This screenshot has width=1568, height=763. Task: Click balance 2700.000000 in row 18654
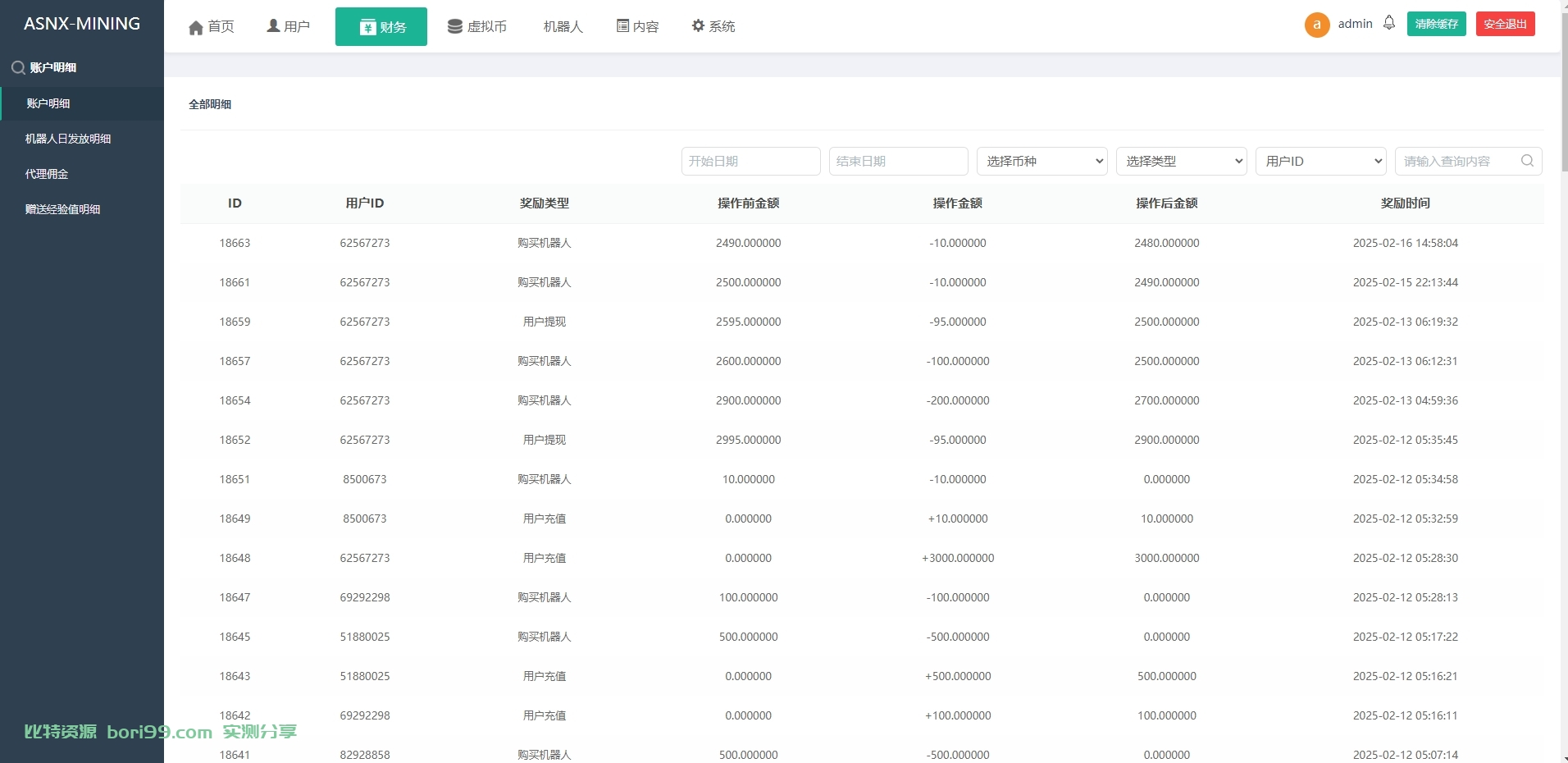[x=1167, y=400]
